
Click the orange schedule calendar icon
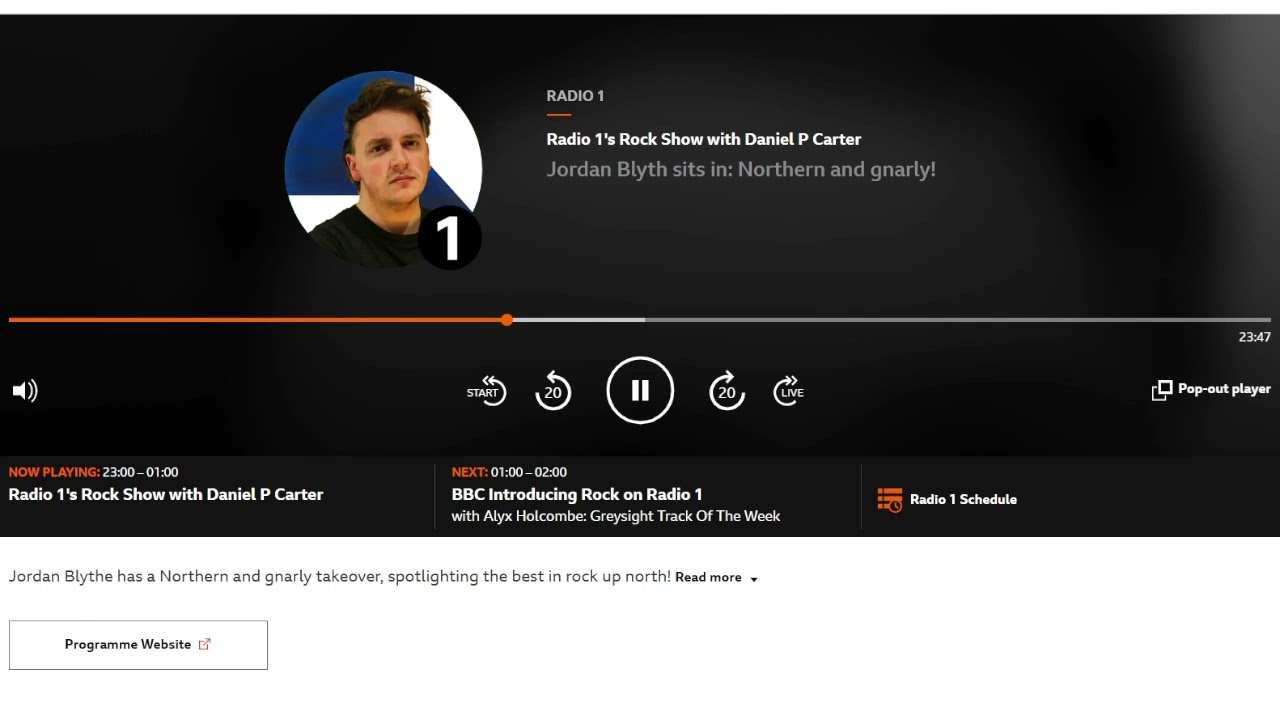889,500
